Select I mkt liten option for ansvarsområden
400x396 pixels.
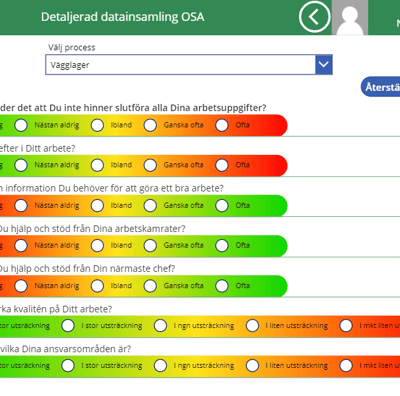pyautogui.click(x=346, y=365)
